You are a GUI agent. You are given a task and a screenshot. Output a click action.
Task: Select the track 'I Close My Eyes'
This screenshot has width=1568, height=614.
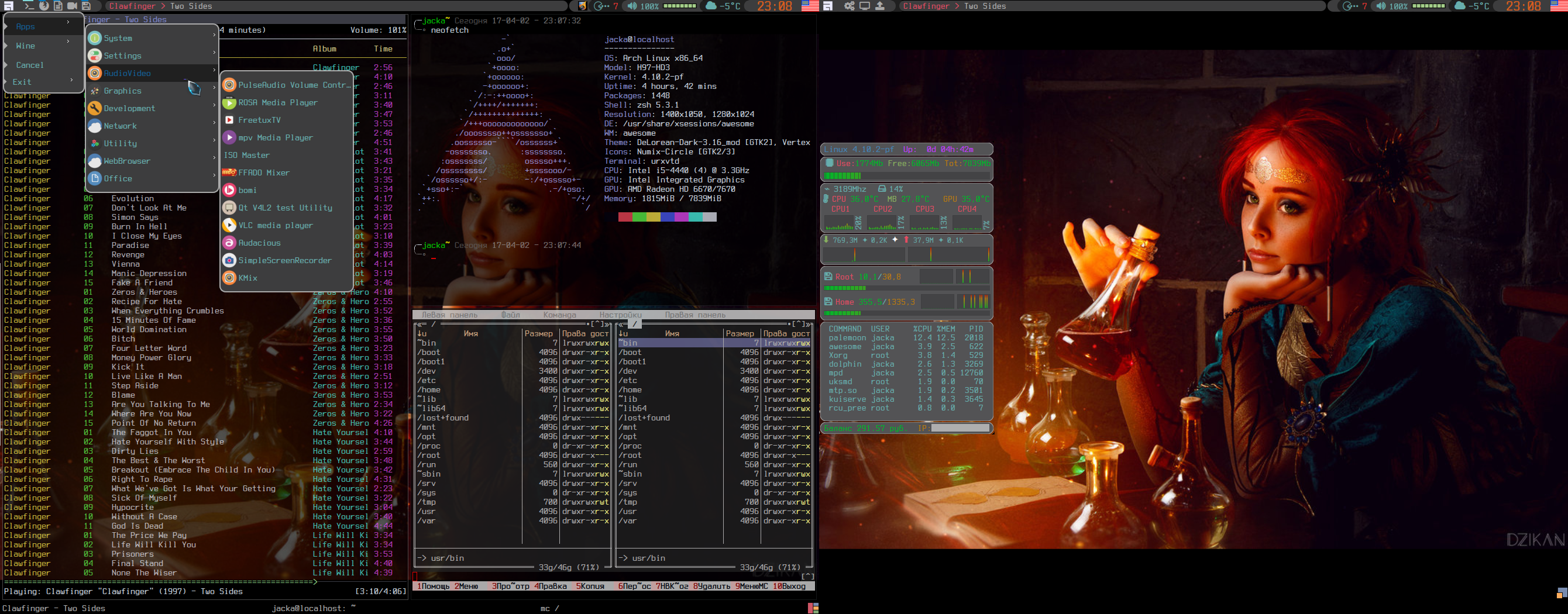click(x=146, y=236)
